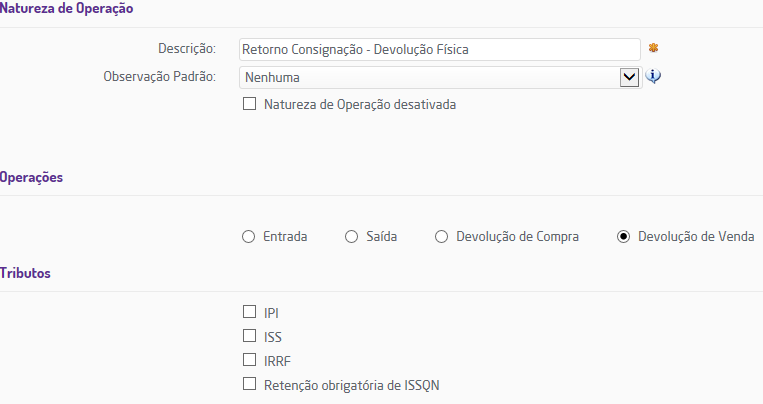
Task: Click the Observação Padrão field label
Action: coord(160,76)
